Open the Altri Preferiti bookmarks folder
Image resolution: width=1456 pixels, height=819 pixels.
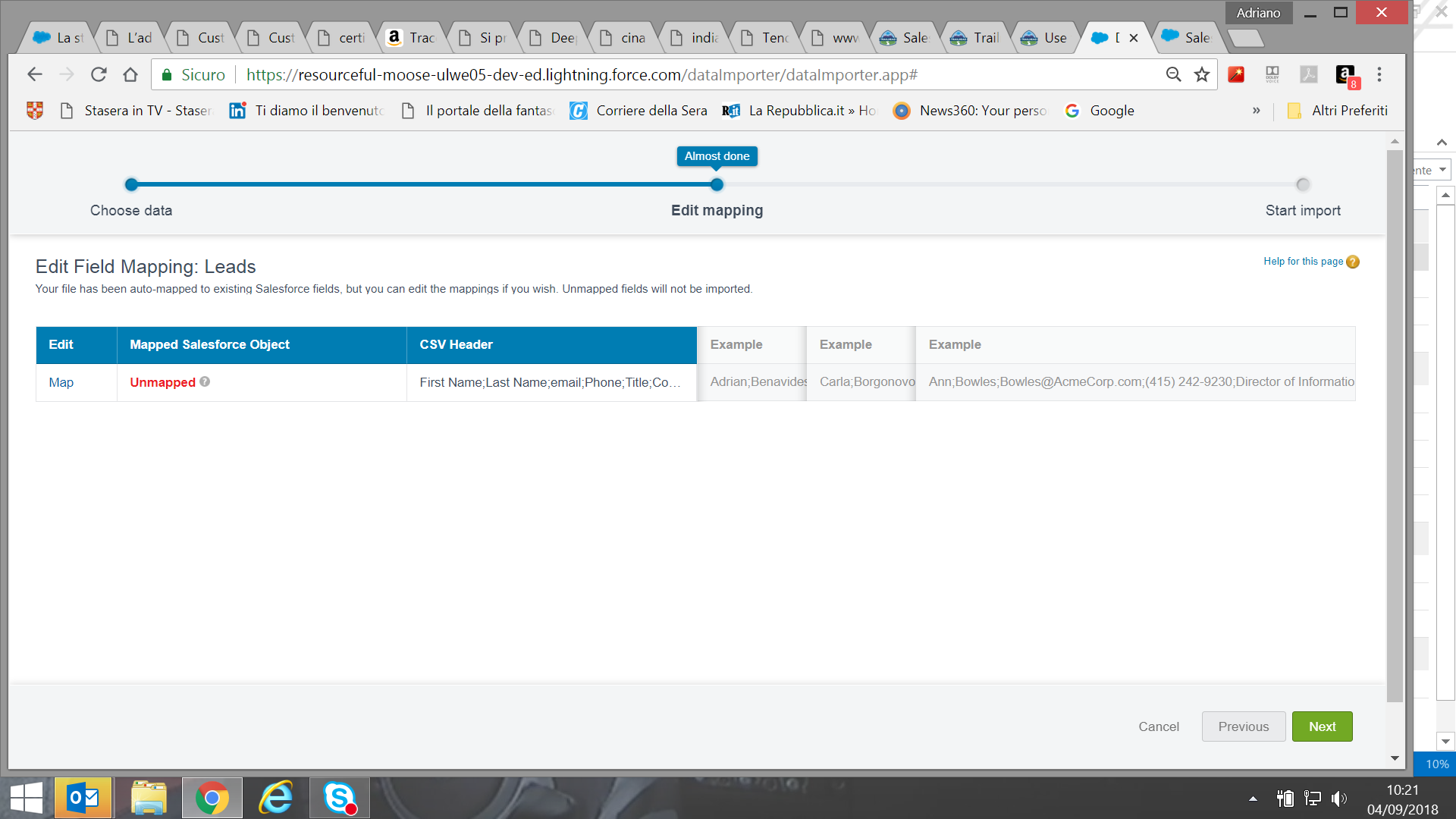[1338, 111]
